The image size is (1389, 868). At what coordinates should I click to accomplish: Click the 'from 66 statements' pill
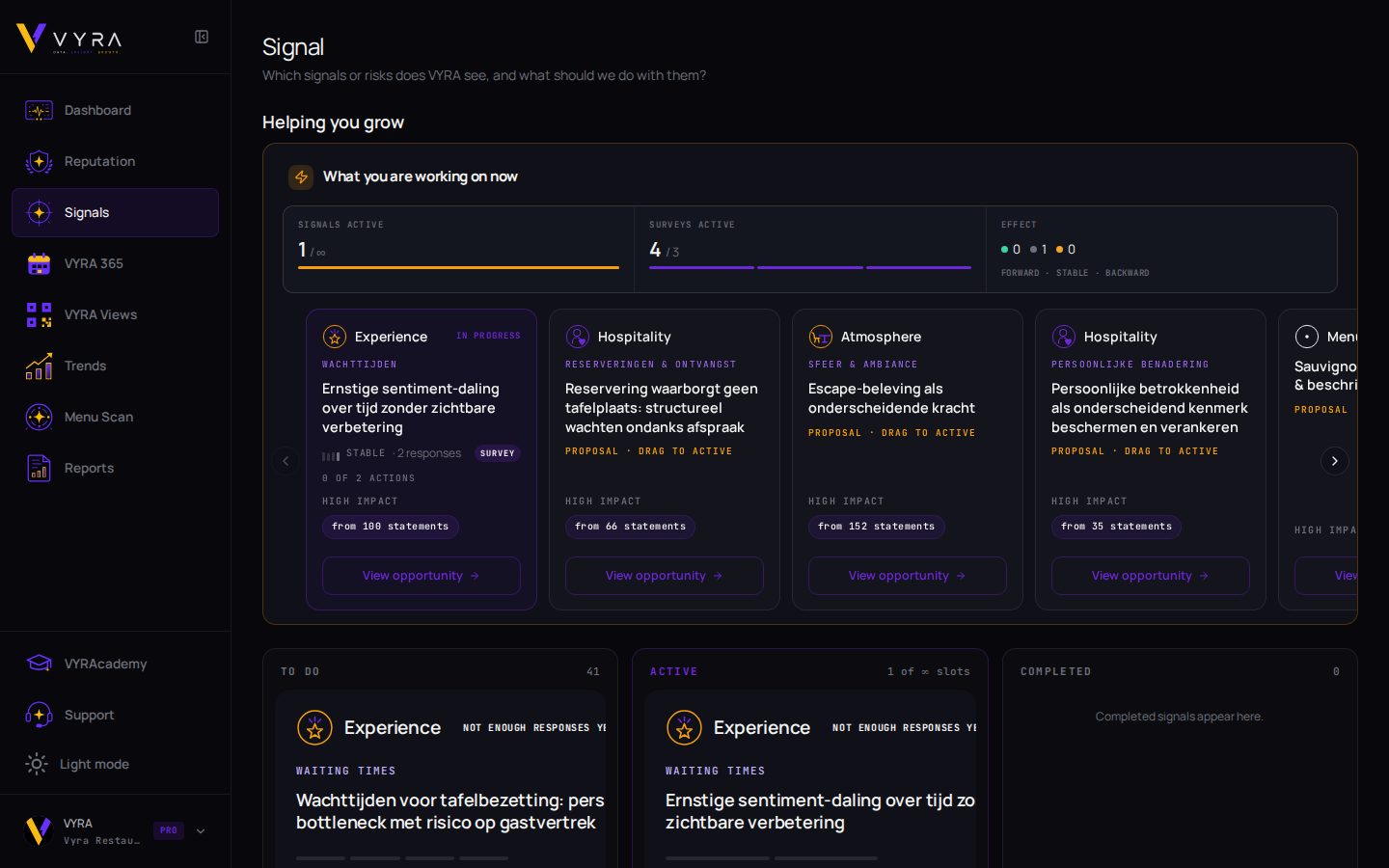pos(630,527)
